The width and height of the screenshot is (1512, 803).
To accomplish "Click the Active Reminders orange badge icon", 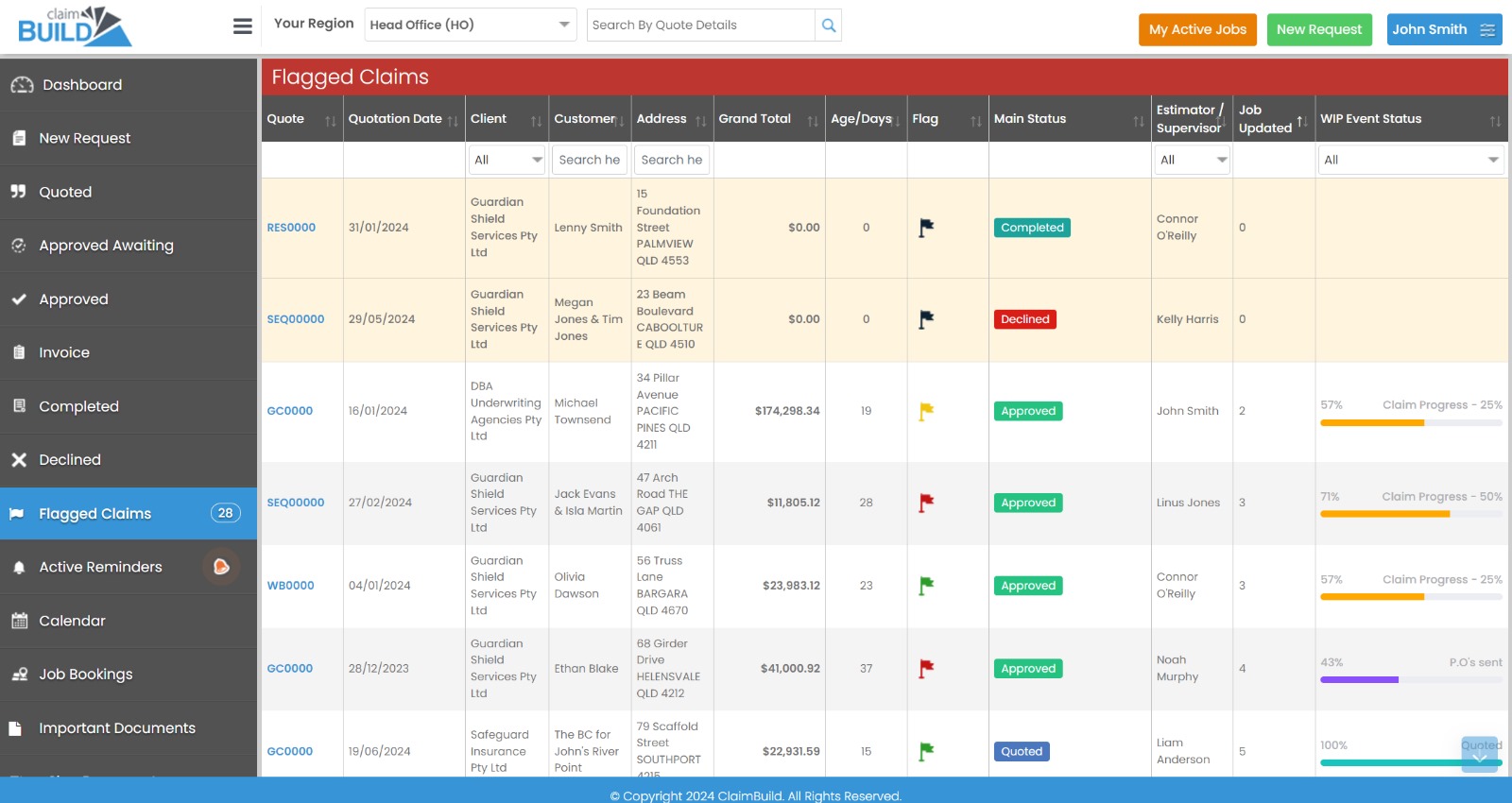I will click(x=221, y=567).
